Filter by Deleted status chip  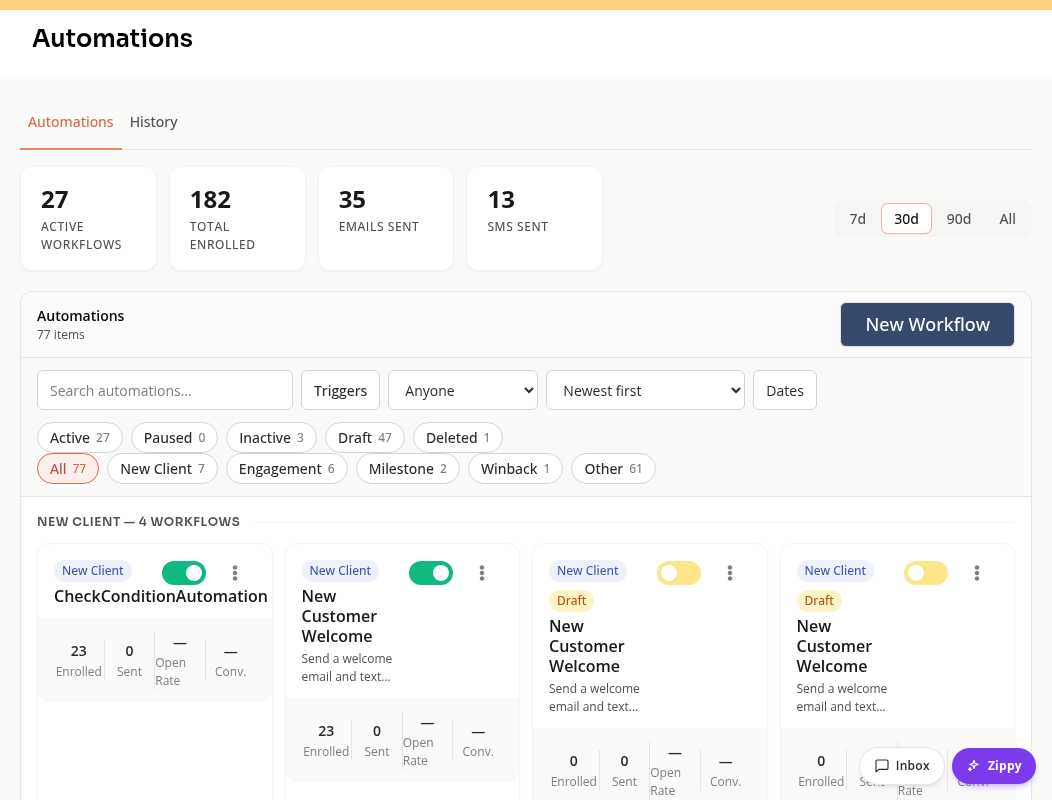(458, 438)
